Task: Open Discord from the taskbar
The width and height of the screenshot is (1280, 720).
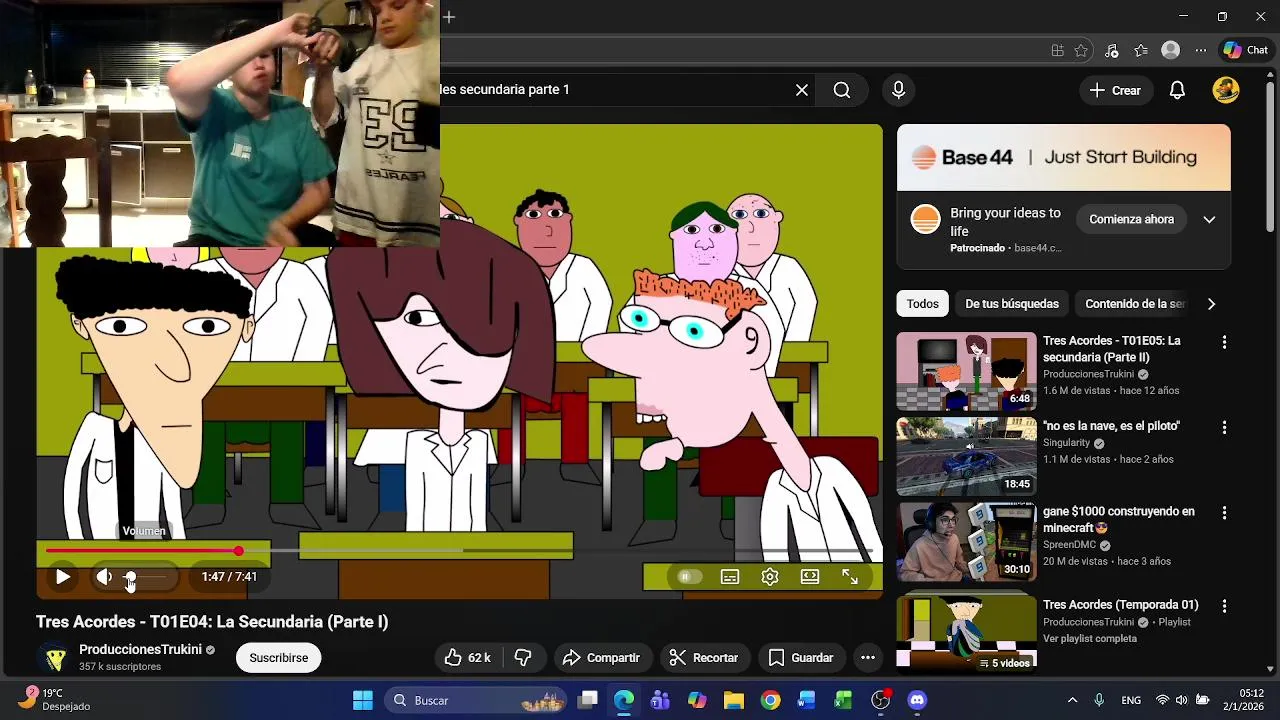Action: click(917, 700)
